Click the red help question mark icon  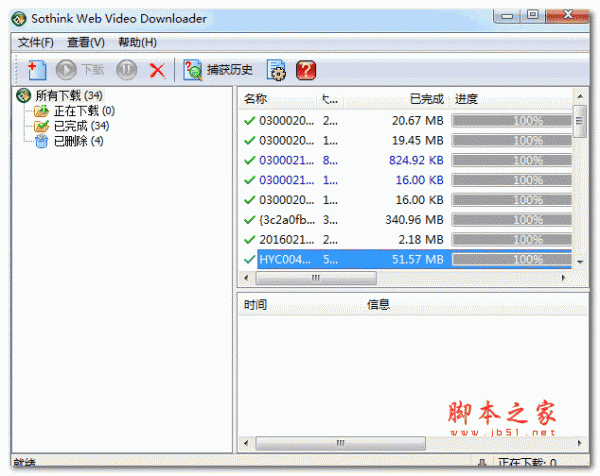click(x=306, y=70)
